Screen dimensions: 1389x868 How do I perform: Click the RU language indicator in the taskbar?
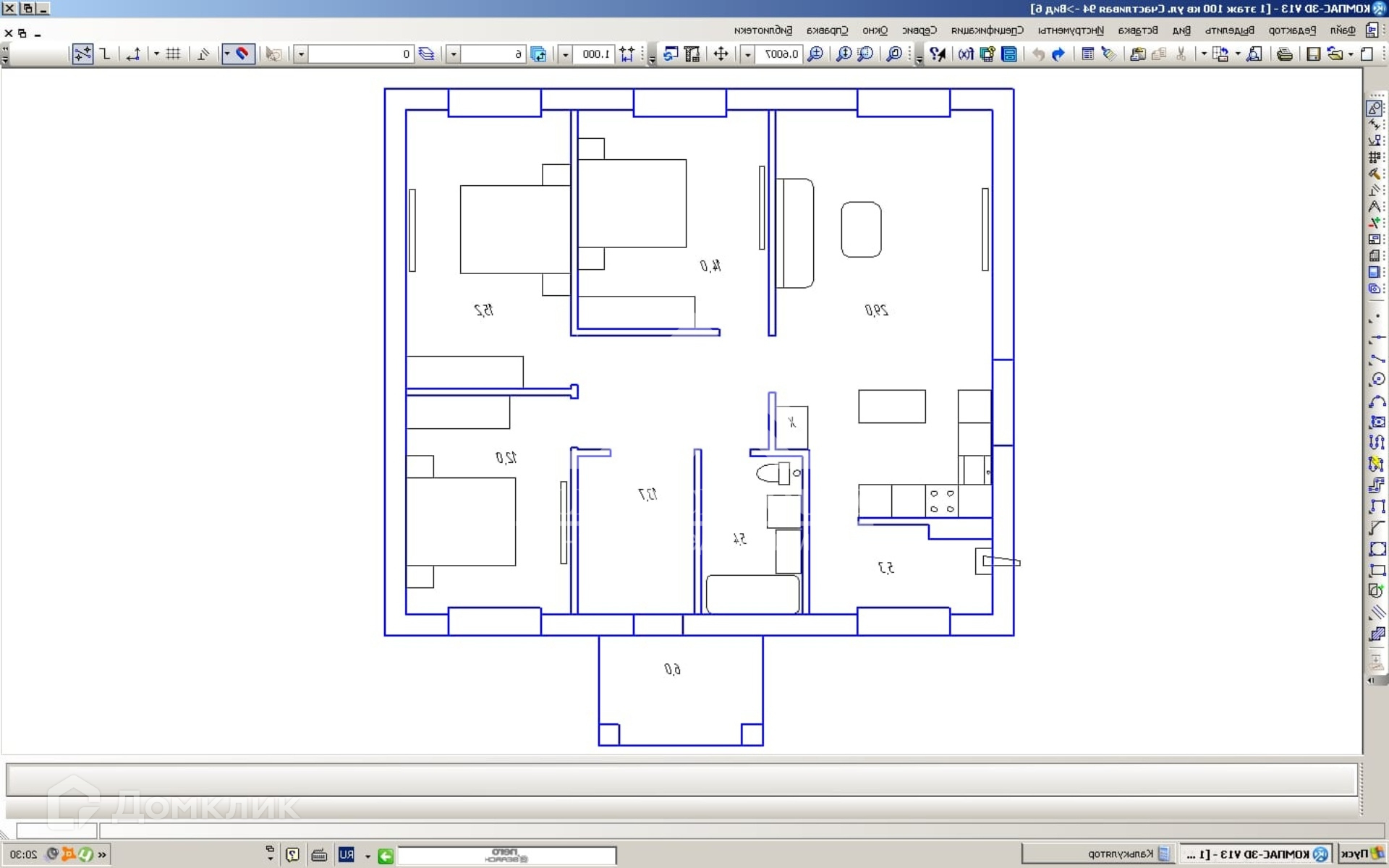coord(347,855)
